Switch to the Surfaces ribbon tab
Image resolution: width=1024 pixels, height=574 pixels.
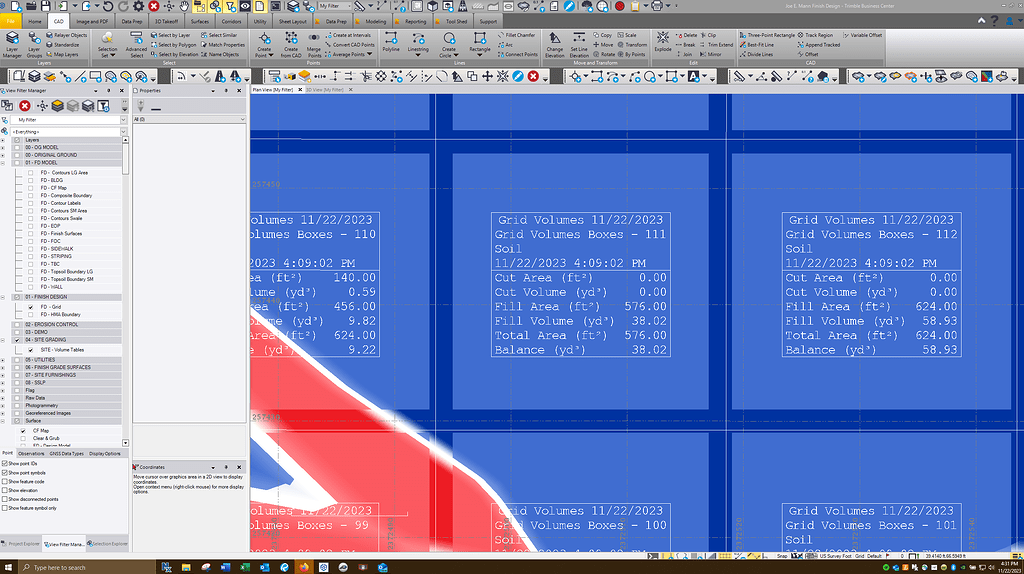coord(200,20)
